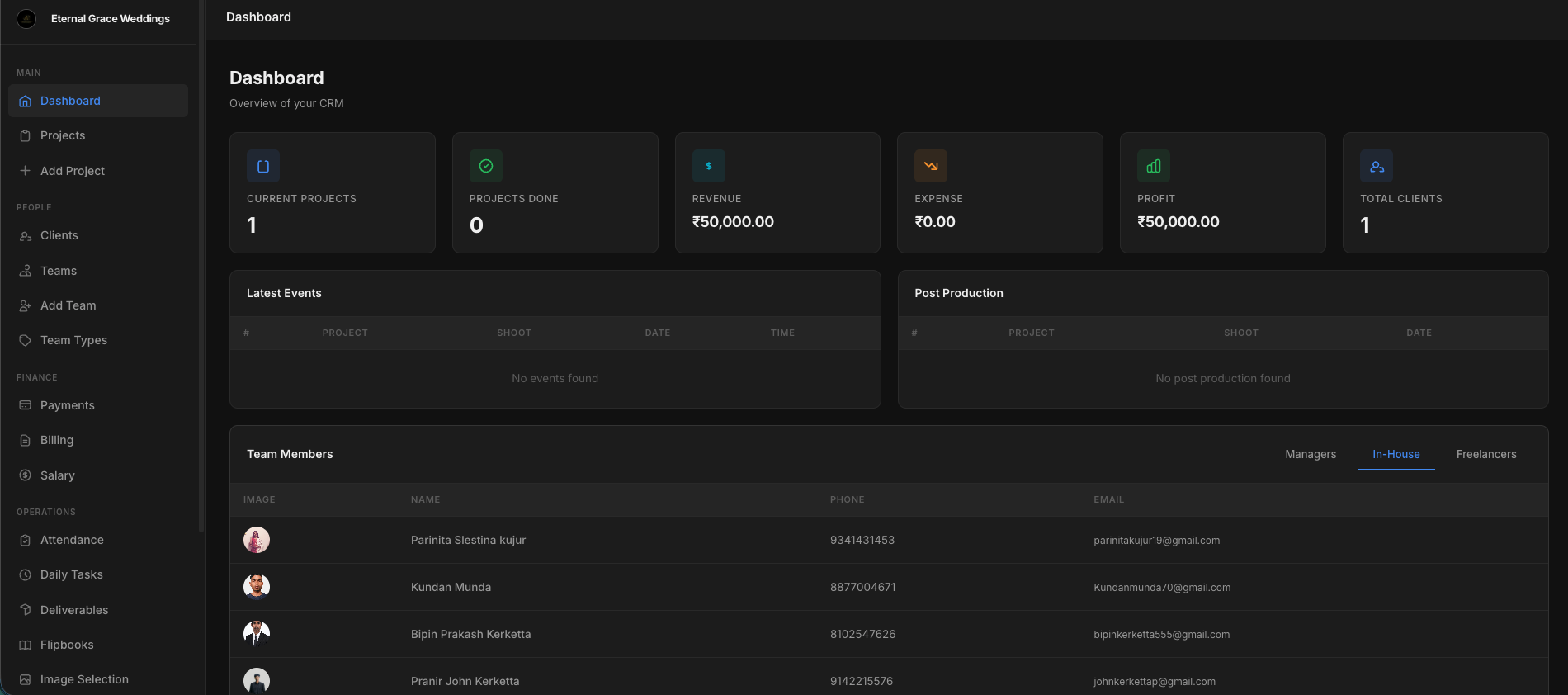Click the Eternal Grace Weddings logo icon
The height and width of the screenshot is (695, 1568).
(26, 18)
